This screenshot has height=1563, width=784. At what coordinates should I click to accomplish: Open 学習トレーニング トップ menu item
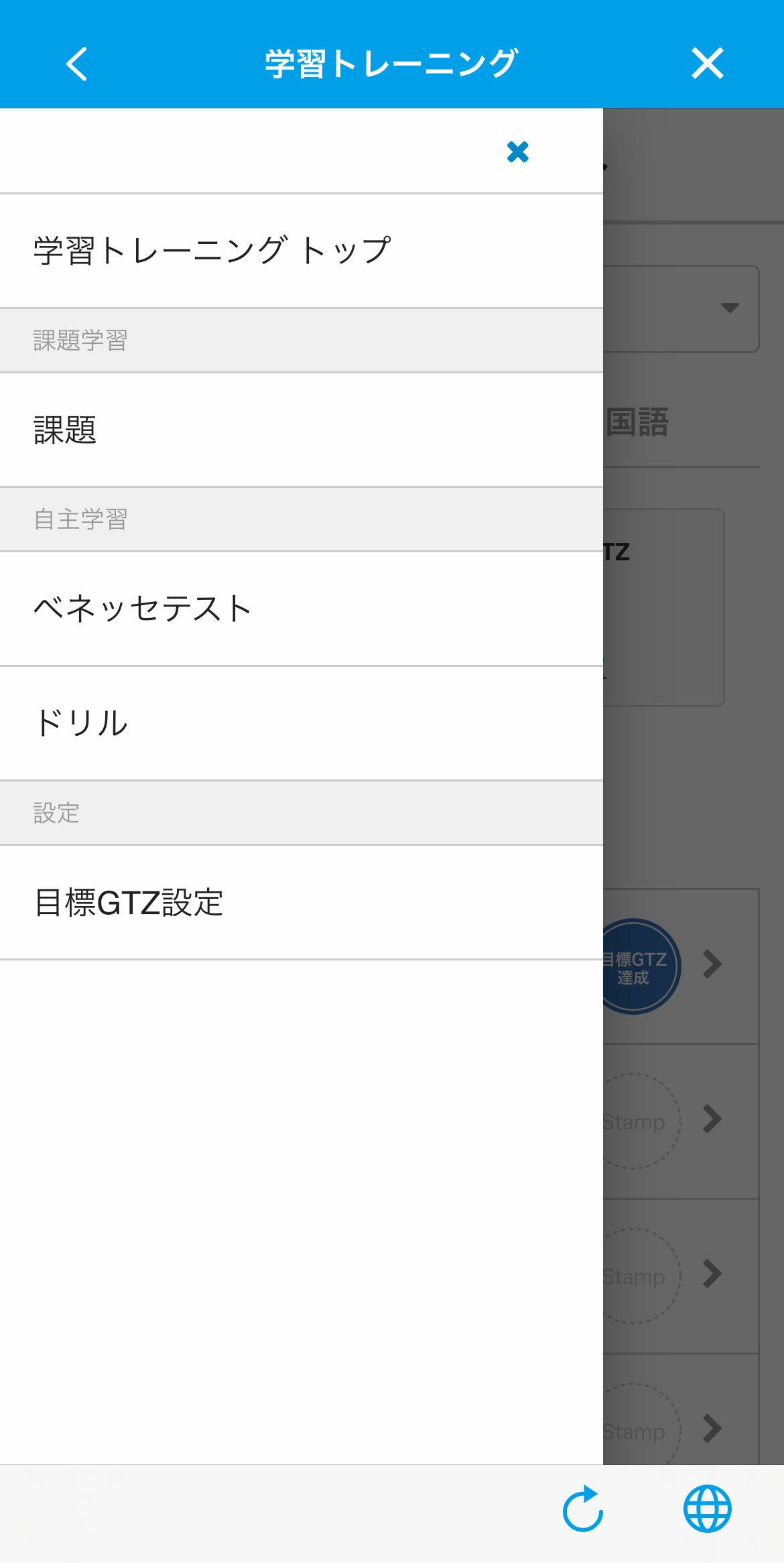click(x=302, y=251)
